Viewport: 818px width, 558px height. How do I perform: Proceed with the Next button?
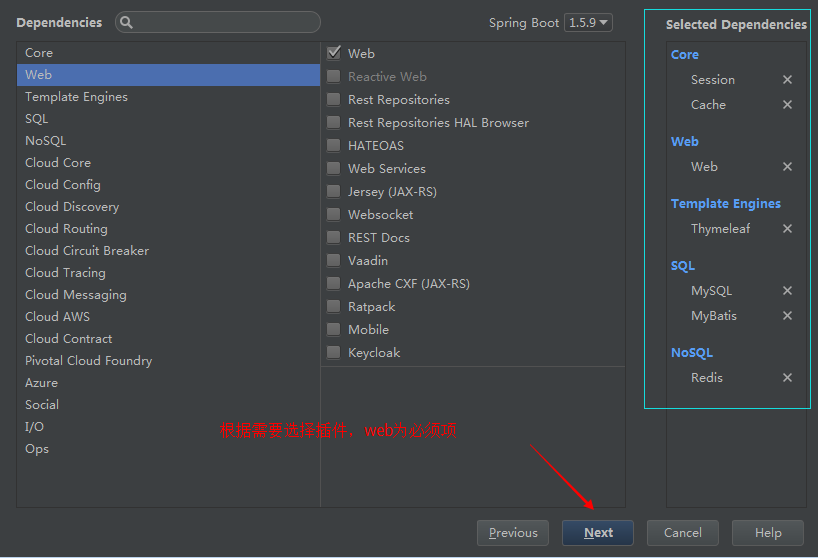(598, 532)
